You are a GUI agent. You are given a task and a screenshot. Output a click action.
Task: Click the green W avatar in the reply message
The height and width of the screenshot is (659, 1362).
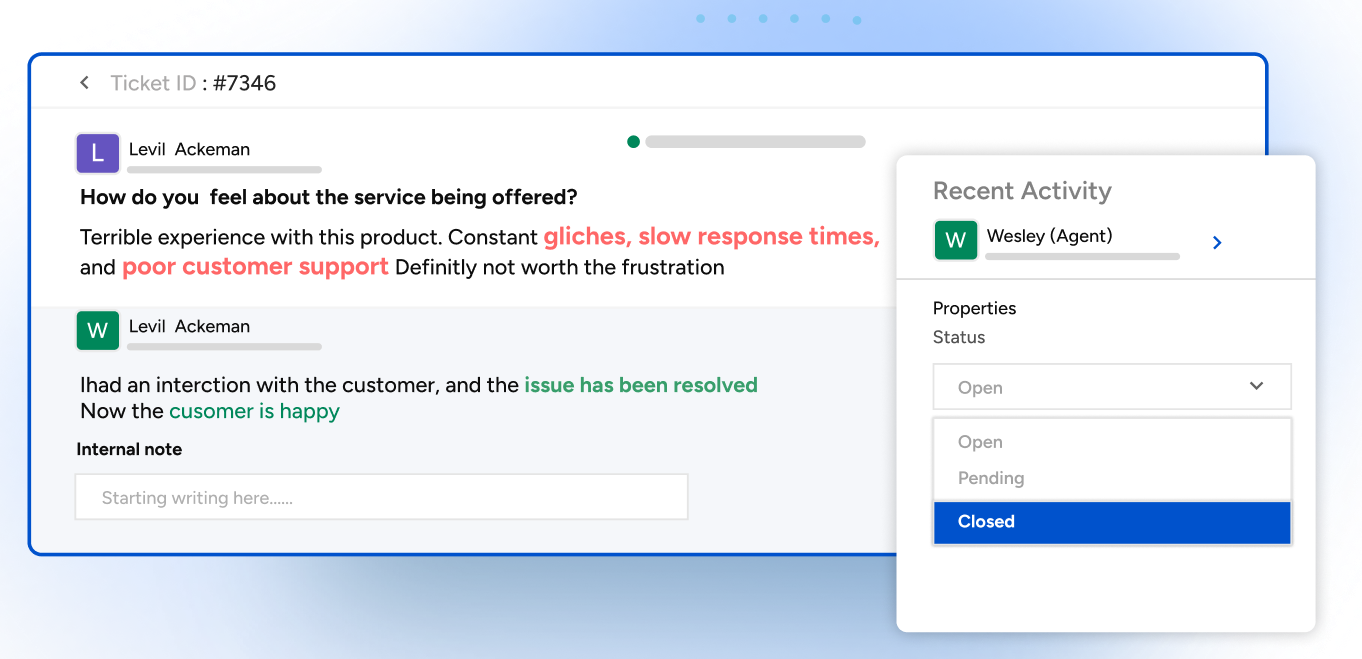[x=97, y=330]
